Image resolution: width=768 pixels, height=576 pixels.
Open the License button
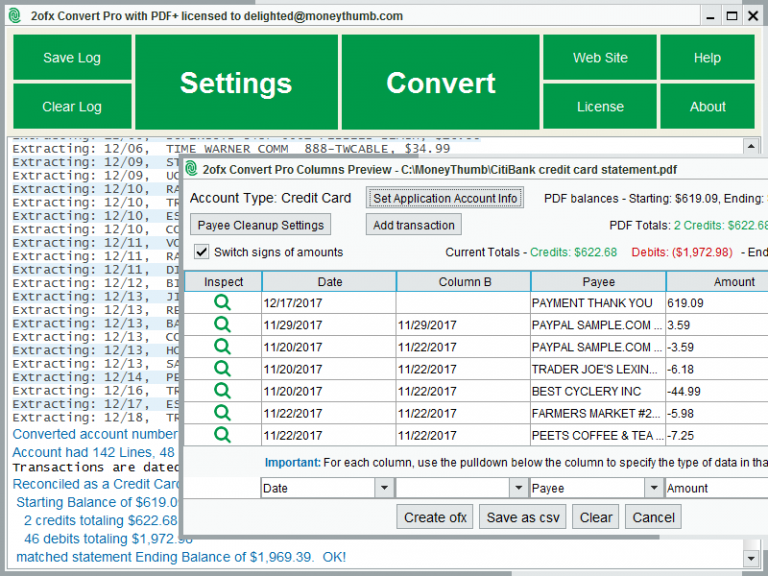pyautogui.click(x=600, y=106)
